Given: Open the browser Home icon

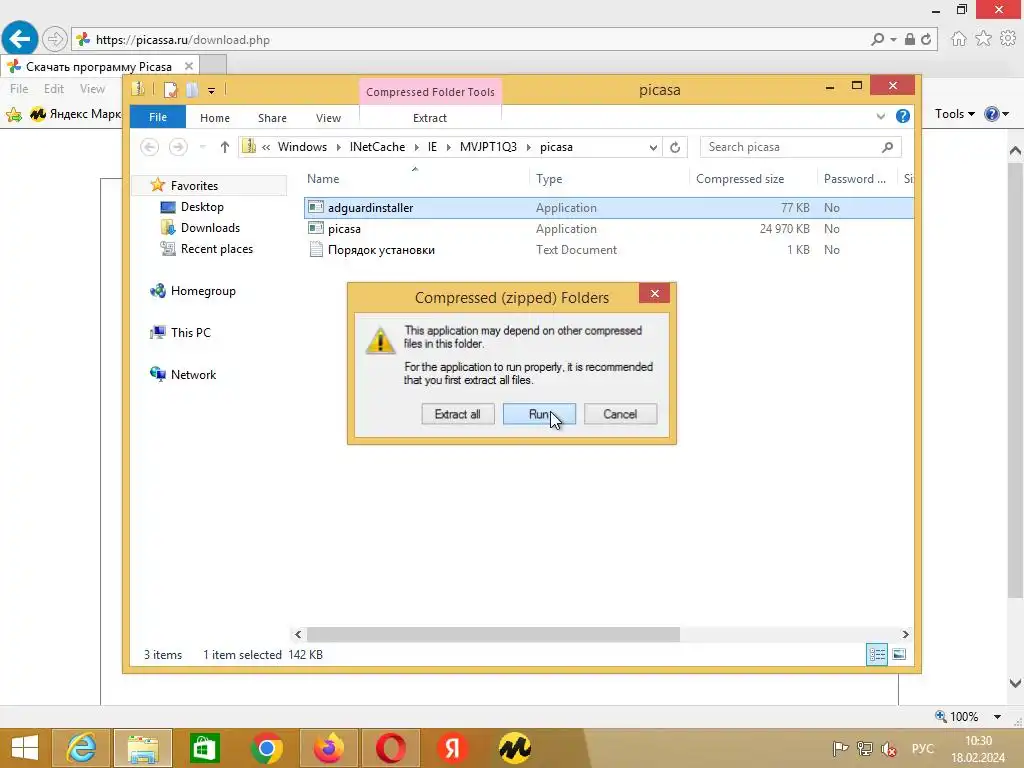Looking at the screenshot, I should [958, 39].
